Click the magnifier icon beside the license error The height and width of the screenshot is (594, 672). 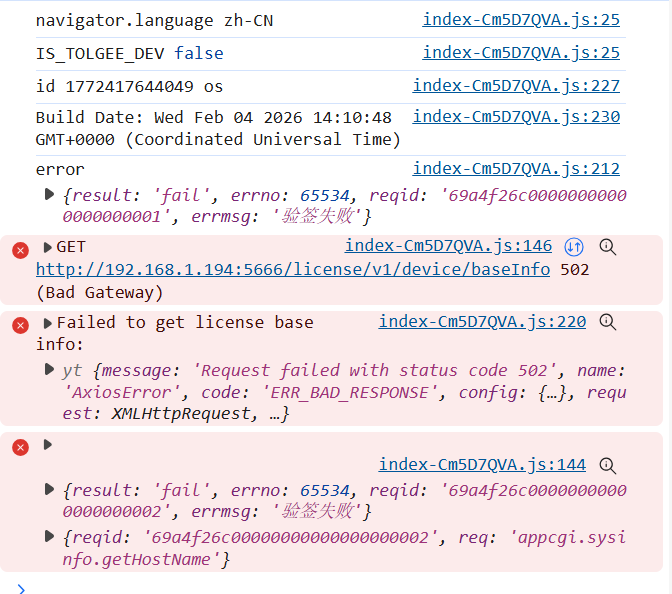tap(607, 322)
